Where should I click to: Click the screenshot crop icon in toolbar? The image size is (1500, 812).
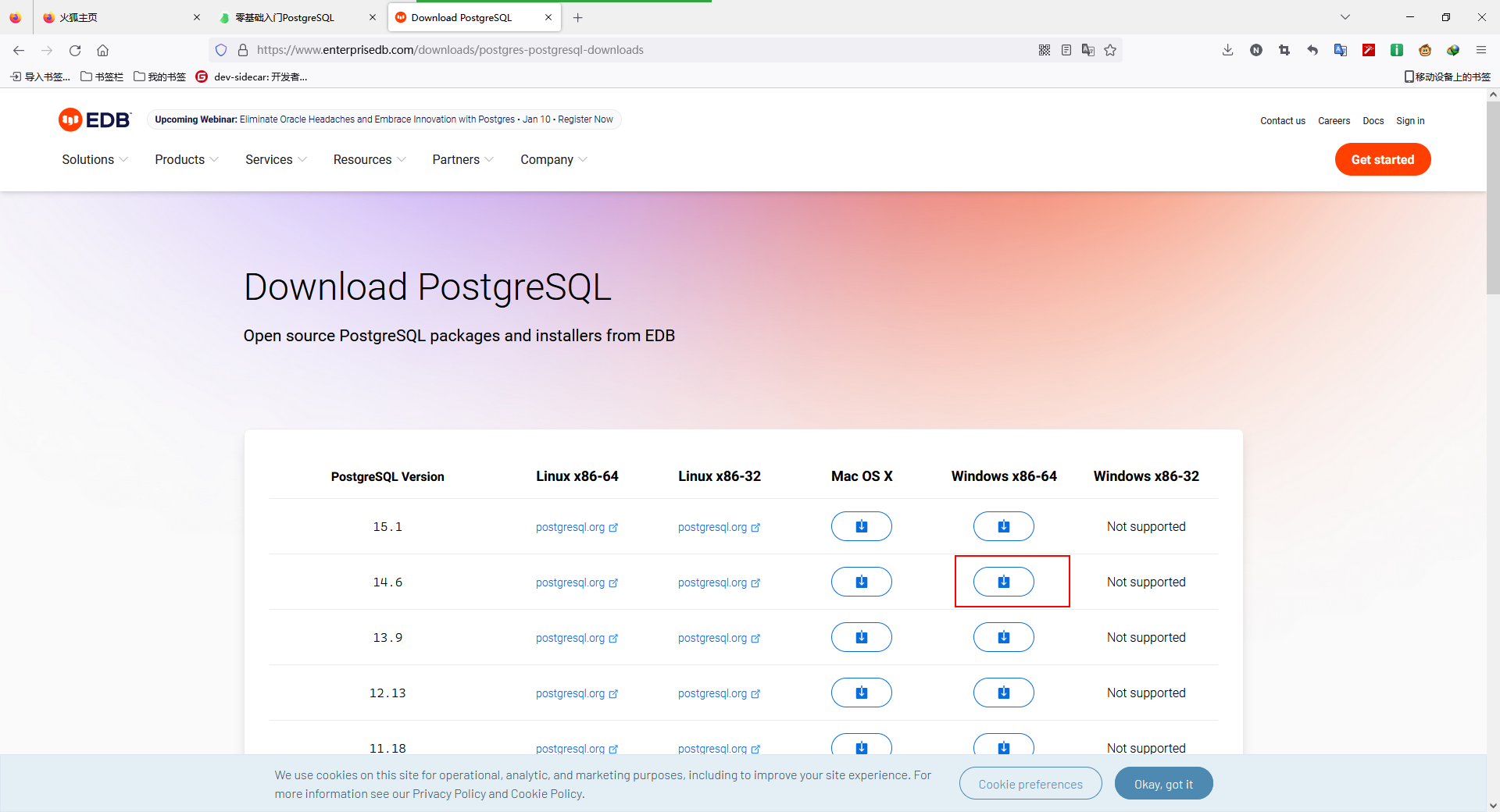pyautogui.click(x=1284, y=50)
